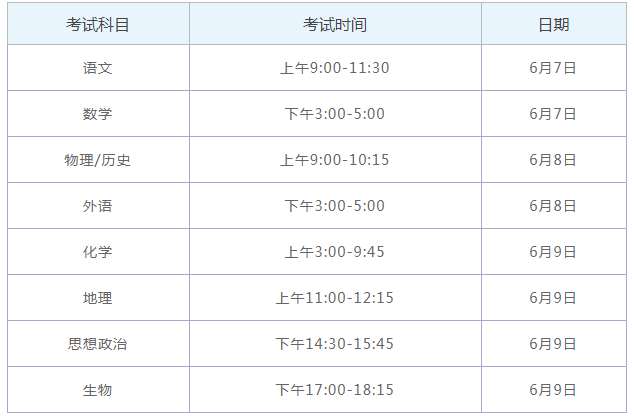Click the 化学 subject cell
Screen dimensions: 634x416
98,252
